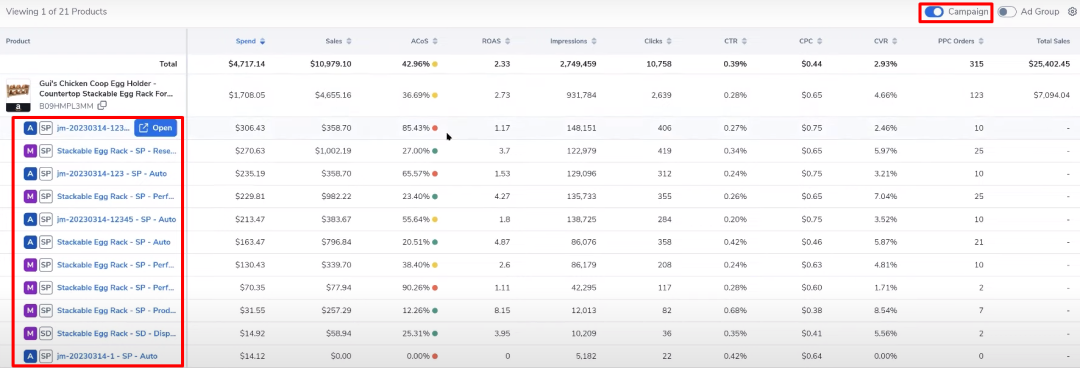Sort by Total Sales column header
Viewport: 1080px width, 368px height.
coord(1052,41)
